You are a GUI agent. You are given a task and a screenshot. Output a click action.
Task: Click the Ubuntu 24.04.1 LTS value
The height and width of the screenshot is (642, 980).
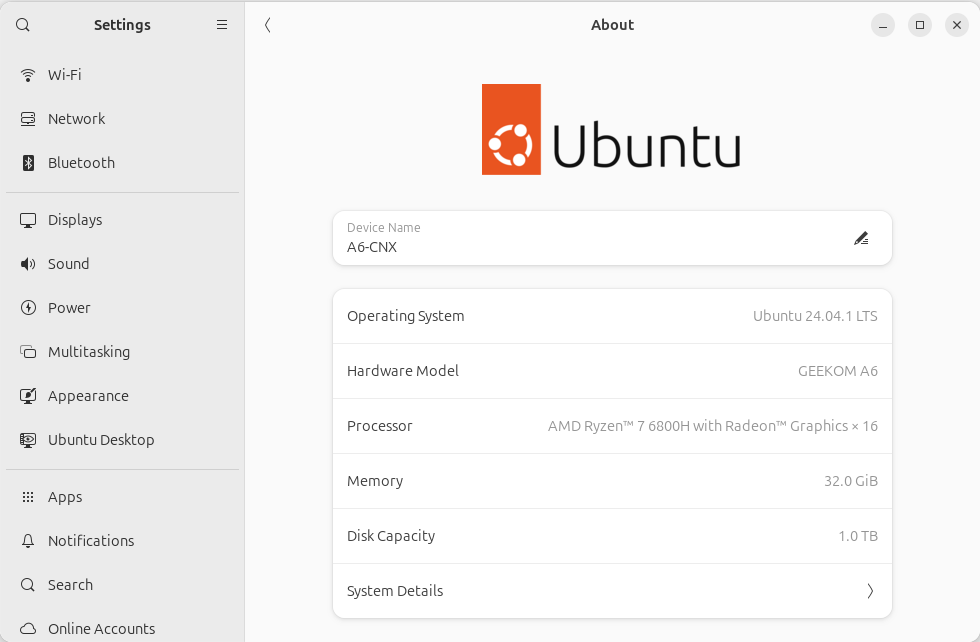[815, 316]
